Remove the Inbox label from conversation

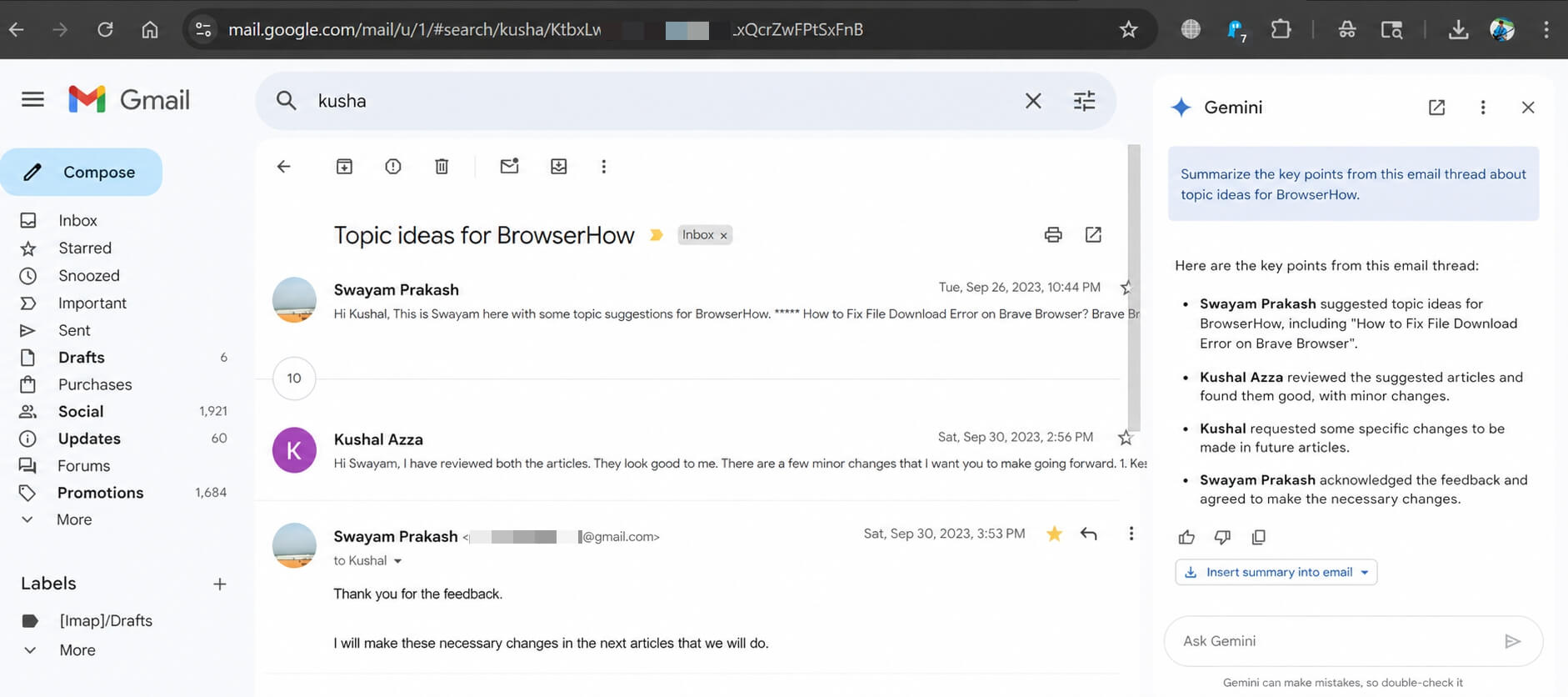tap(724, 236)
